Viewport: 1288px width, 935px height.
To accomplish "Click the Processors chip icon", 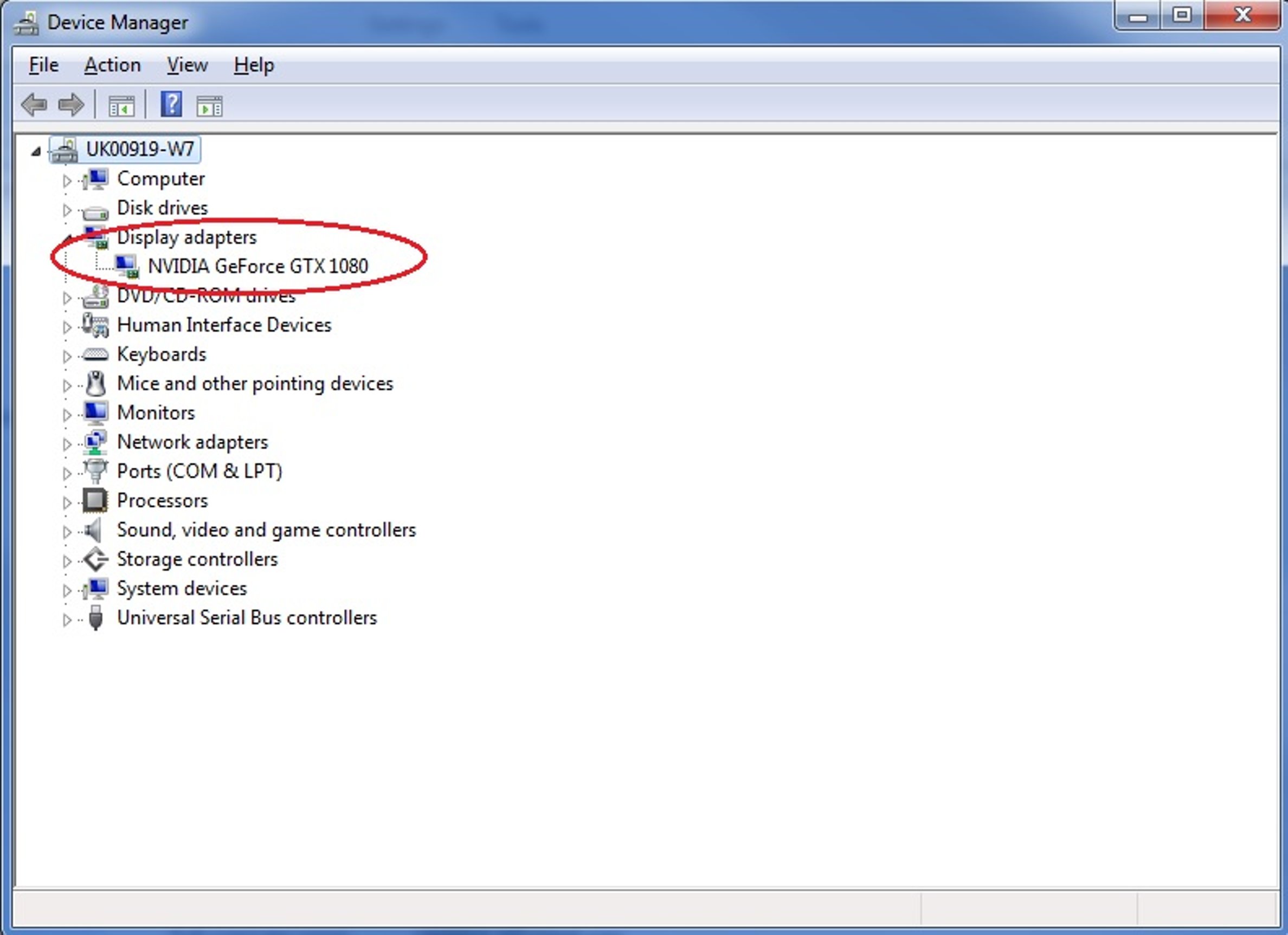I will pos(95,501).
